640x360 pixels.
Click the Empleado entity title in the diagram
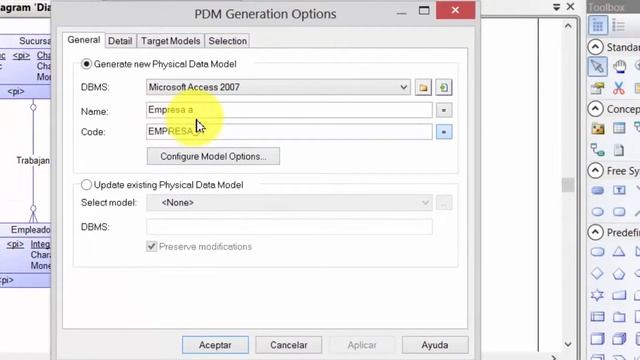tap(31, 230)
